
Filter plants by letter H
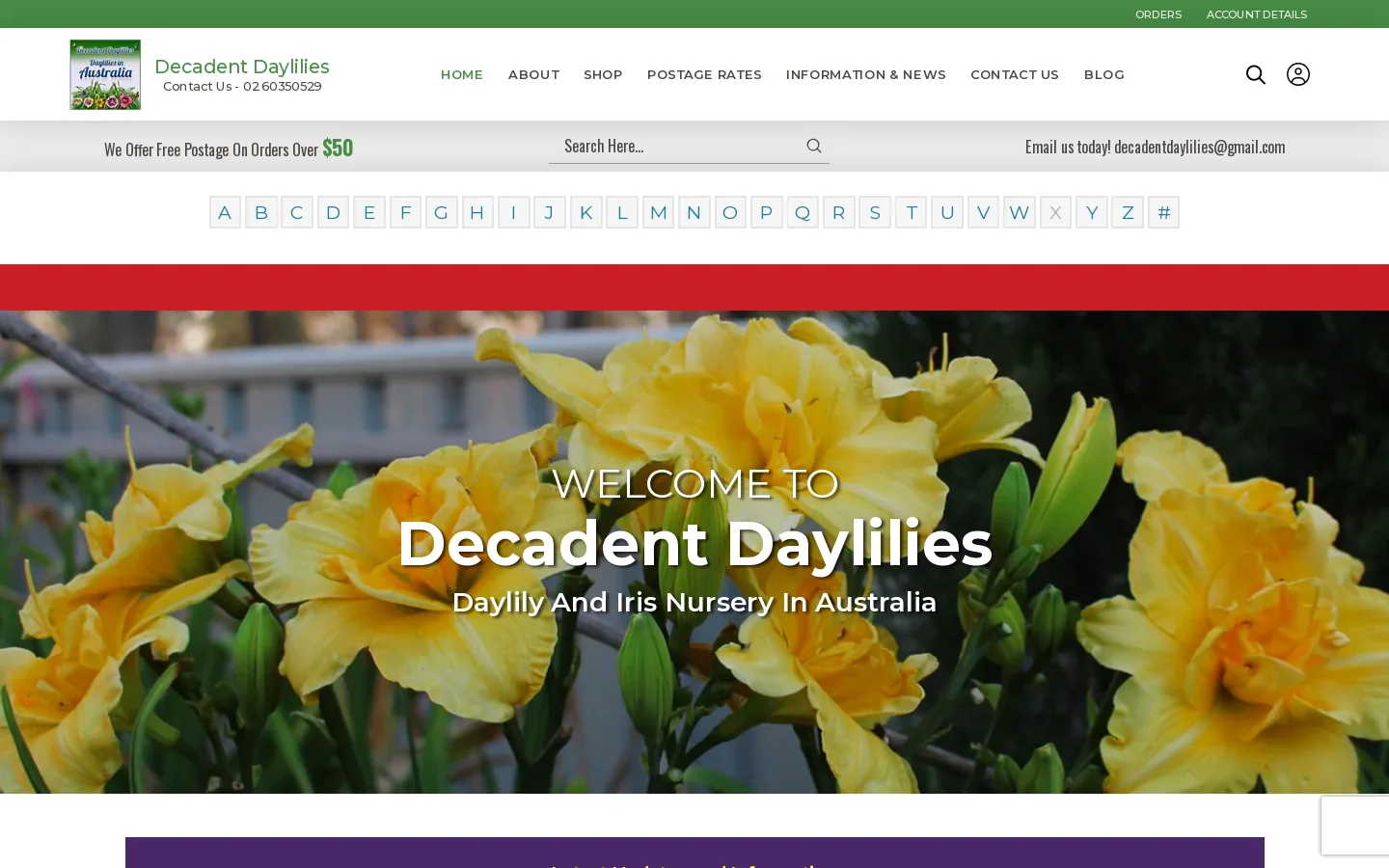tap(477, 212)
